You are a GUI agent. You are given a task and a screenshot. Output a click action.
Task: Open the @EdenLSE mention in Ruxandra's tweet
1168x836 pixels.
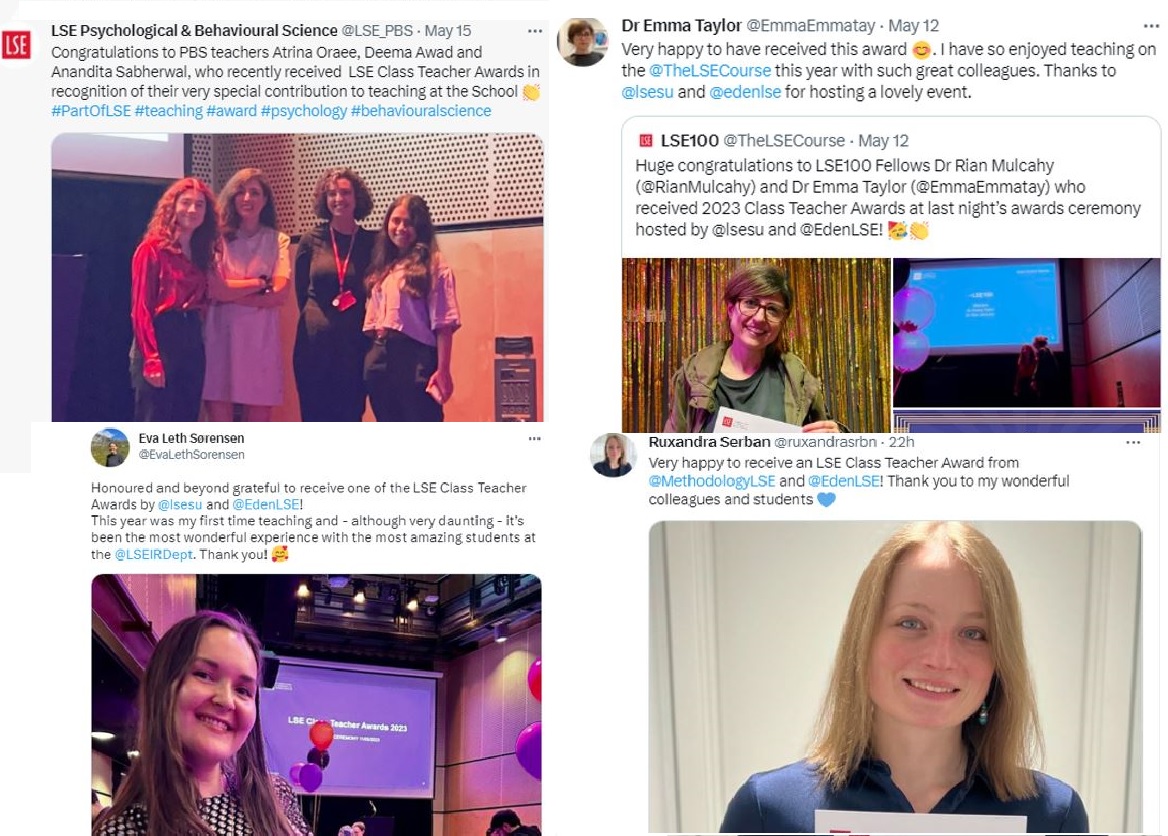(x=845, y=481)
